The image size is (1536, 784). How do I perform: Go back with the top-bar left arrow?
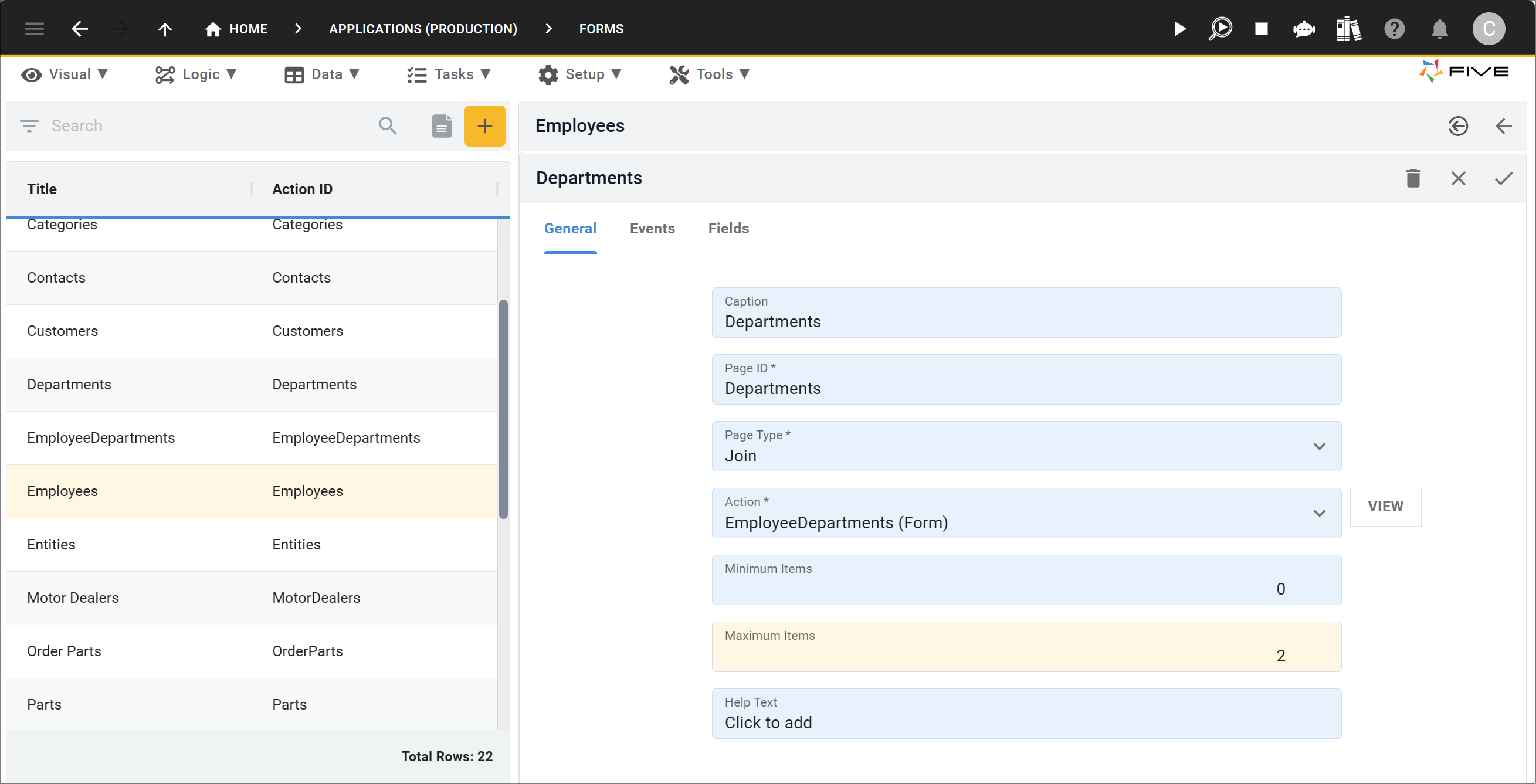[79, 29]
